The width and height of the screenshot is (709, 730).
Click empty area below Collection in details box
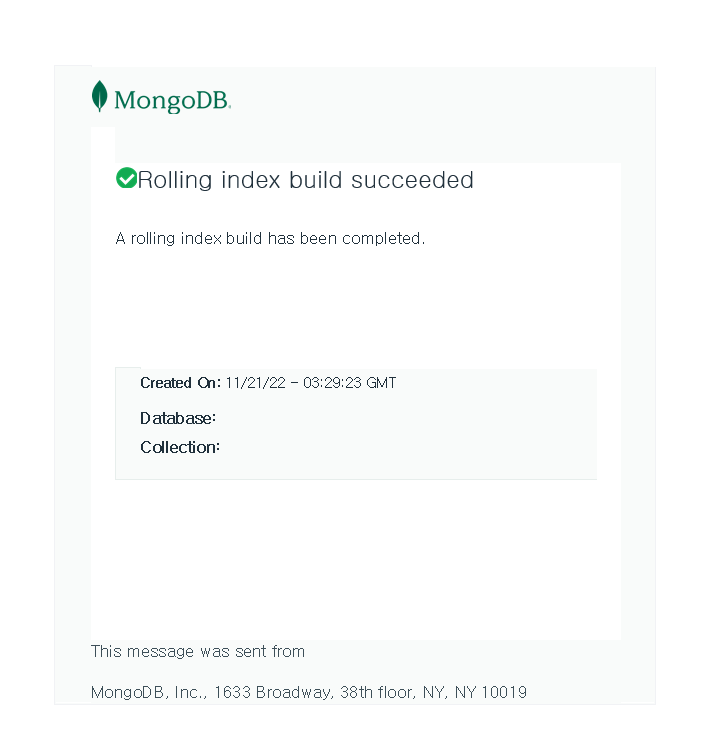click(356, 467)
